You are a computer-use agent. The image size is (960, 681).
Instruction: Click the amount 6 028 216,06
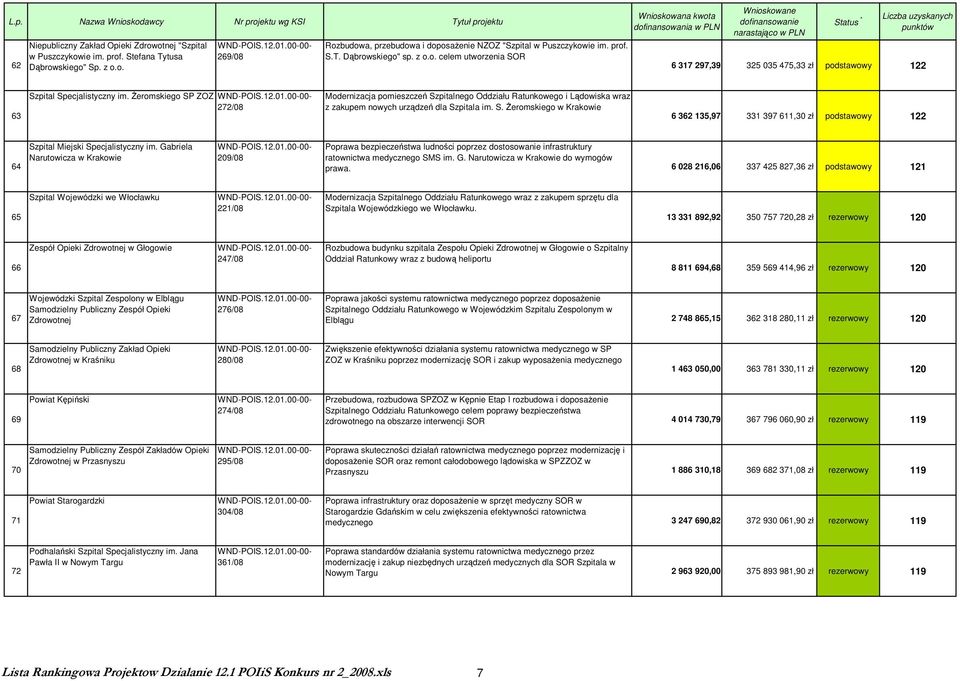click(696, 167)
